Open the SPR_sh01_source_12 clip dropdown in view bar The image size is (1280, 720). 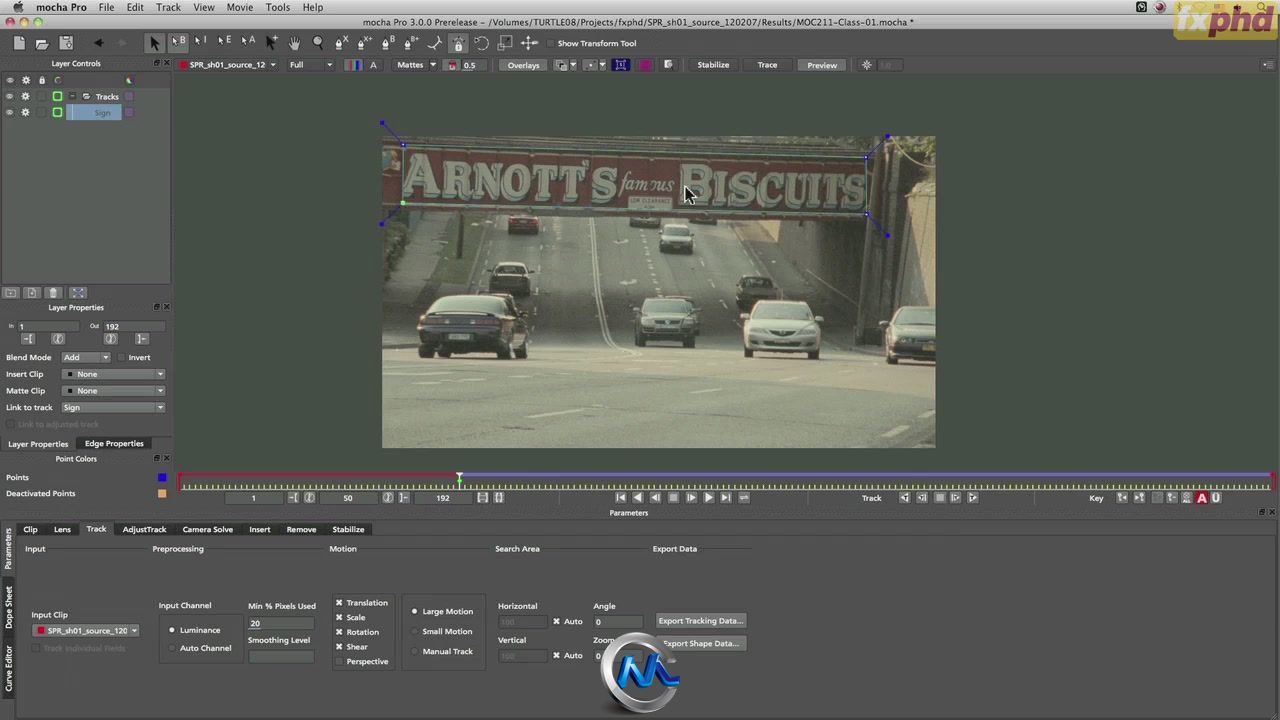227,65
